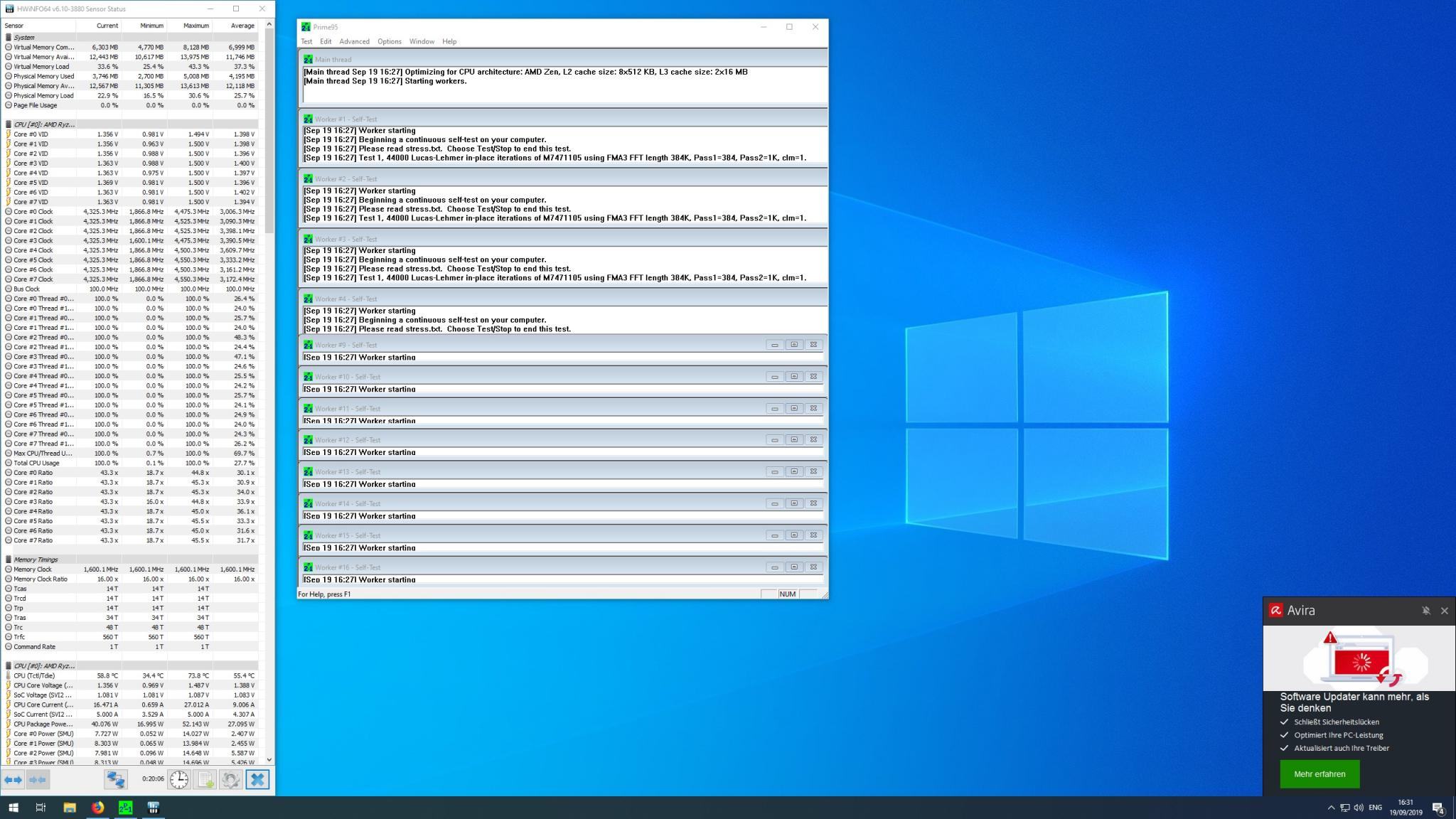Start HWiNFO sensor logging sheet icon
The height and width of the screenshot is (819, 1456).
click(205, 780)
